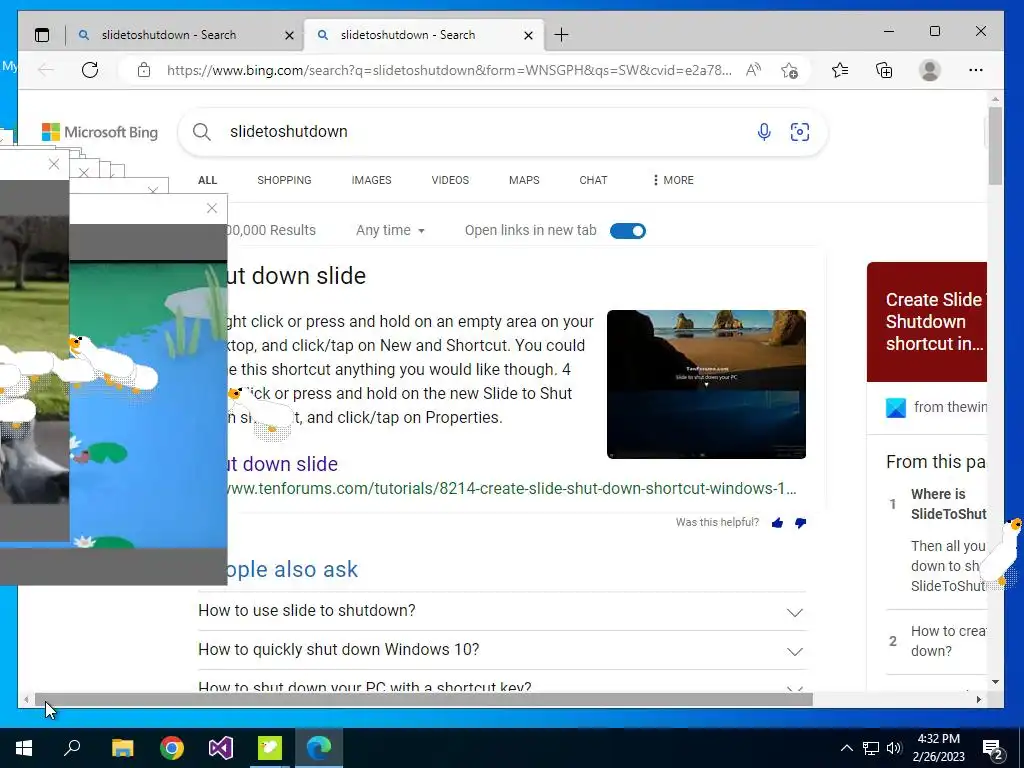The image size is (1024, 768).
Task: Select the ALL results tab
Action: (x=208, y=180)
